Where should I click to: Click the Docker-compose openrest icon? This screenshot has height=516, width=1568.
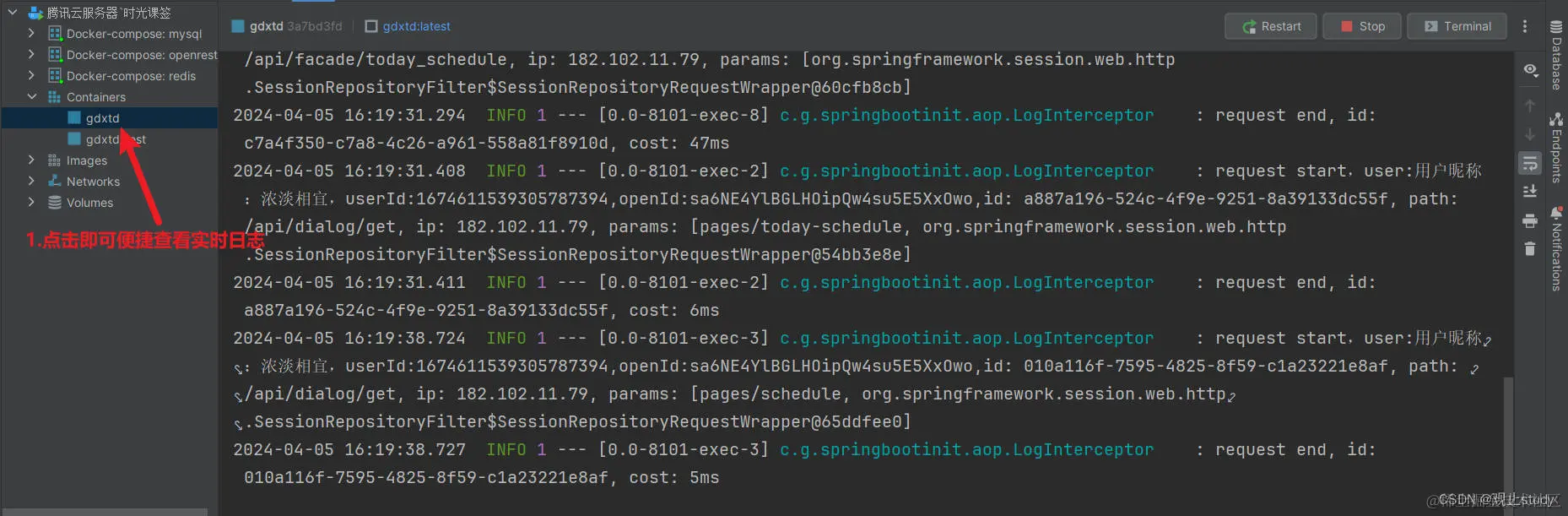pyautogui.click(x=55, y=54)
